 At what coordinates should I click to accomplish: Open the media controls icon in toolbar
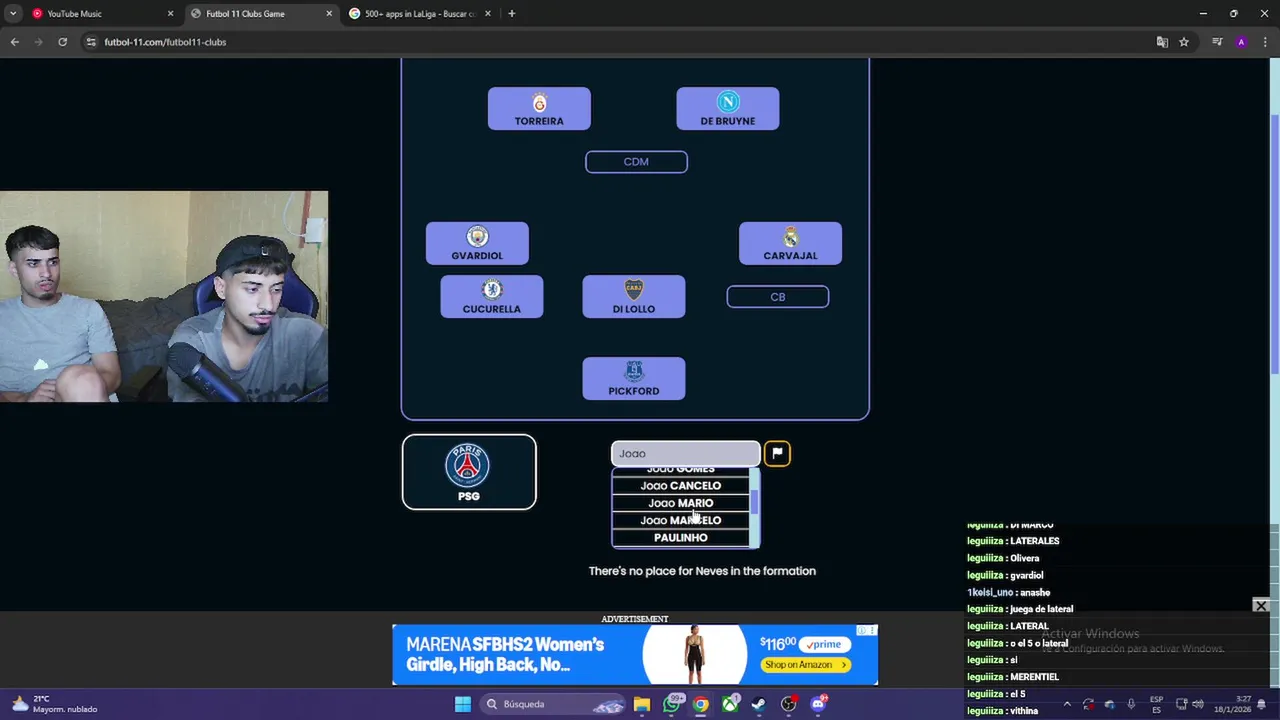(x=1217, y=42)
